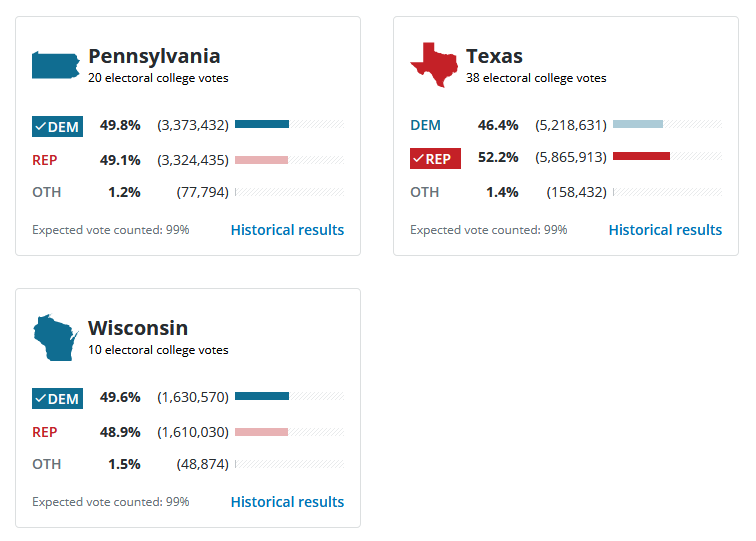Click the REP label in Pennsylvania's card
Viewport: 756px width, 541px height.
pos(45,160)
